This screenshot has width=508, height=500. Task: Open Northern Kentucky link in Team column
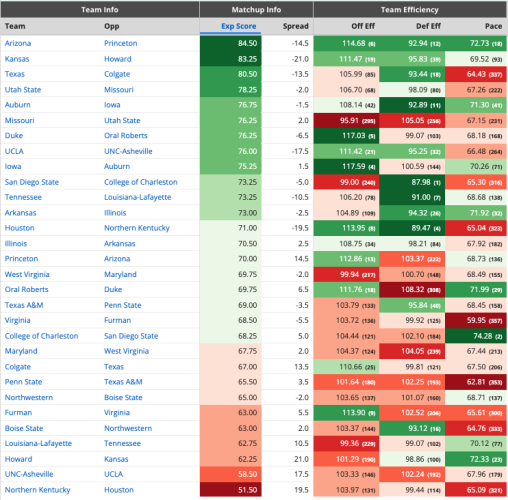pos(37,490)
